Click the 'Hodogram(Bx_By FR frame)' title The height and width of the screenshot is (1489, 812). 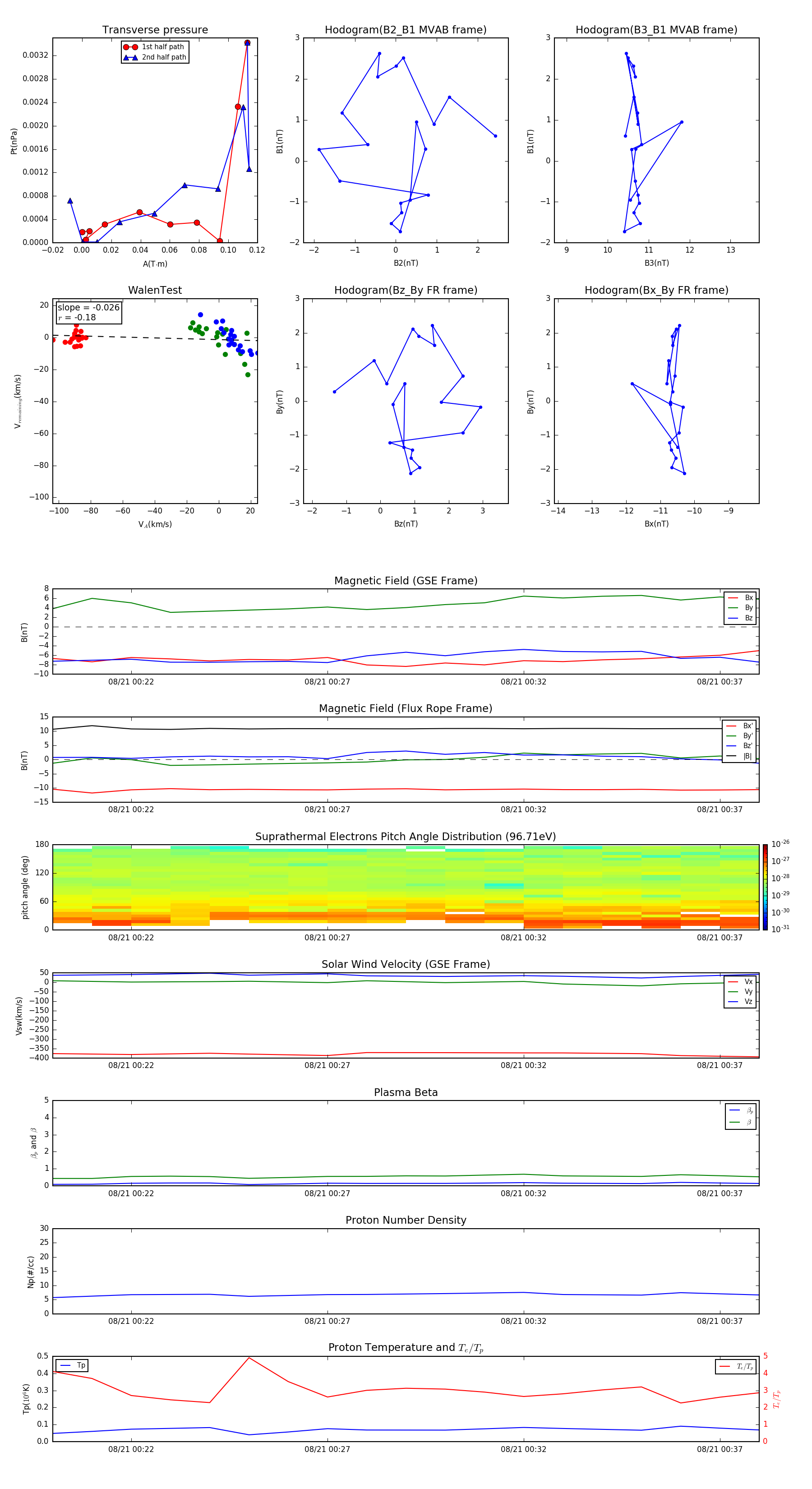coord(656,290)
